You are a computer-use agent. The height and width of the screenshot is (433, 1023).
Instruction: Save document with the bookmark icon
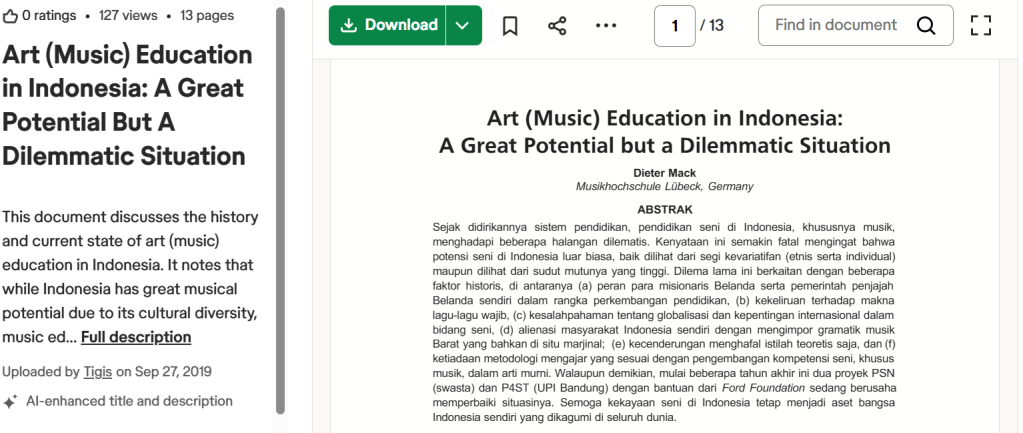510,25
